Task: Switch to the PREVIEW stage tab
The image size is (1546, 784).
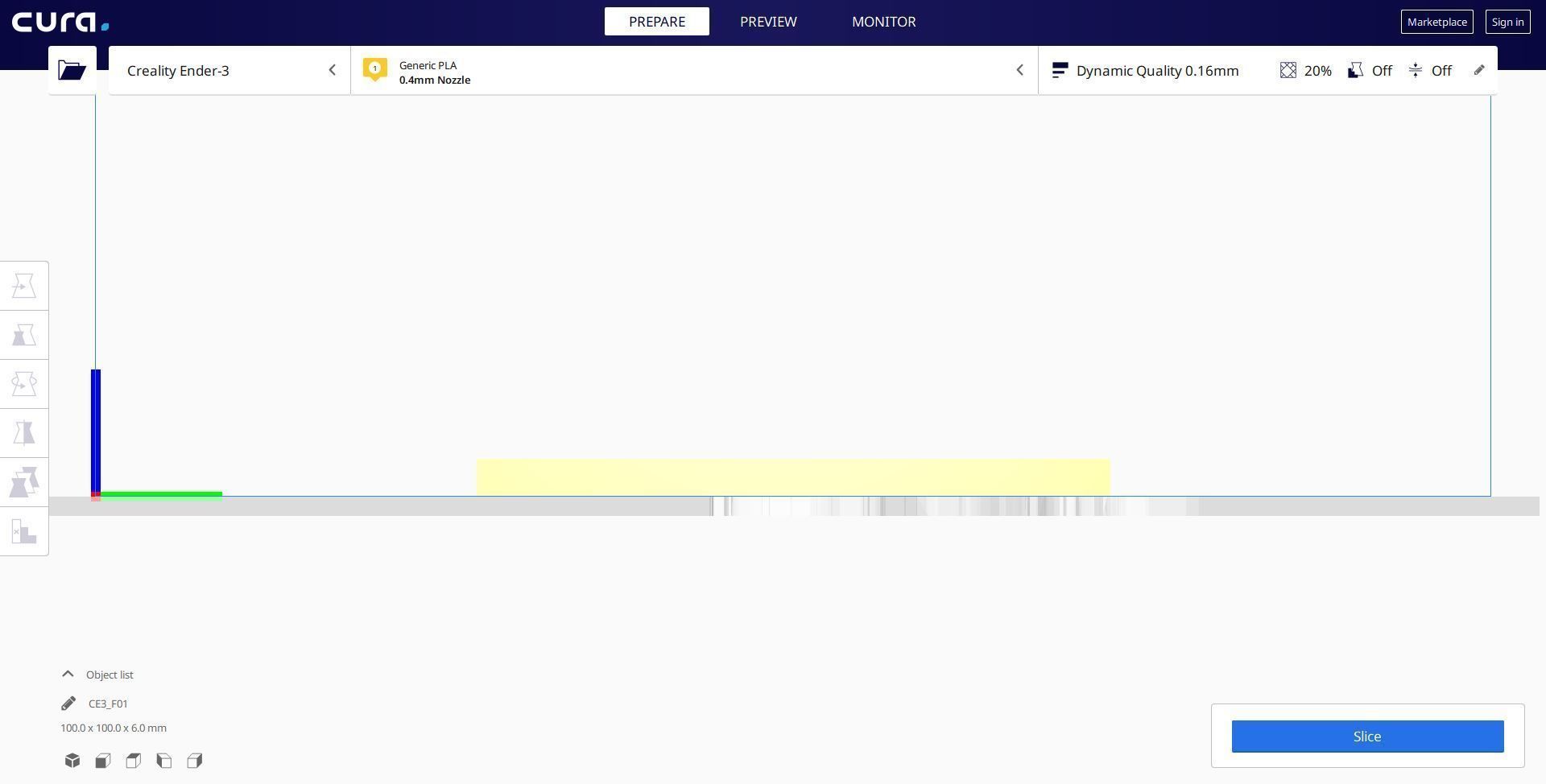Action: tap(768, 22)
